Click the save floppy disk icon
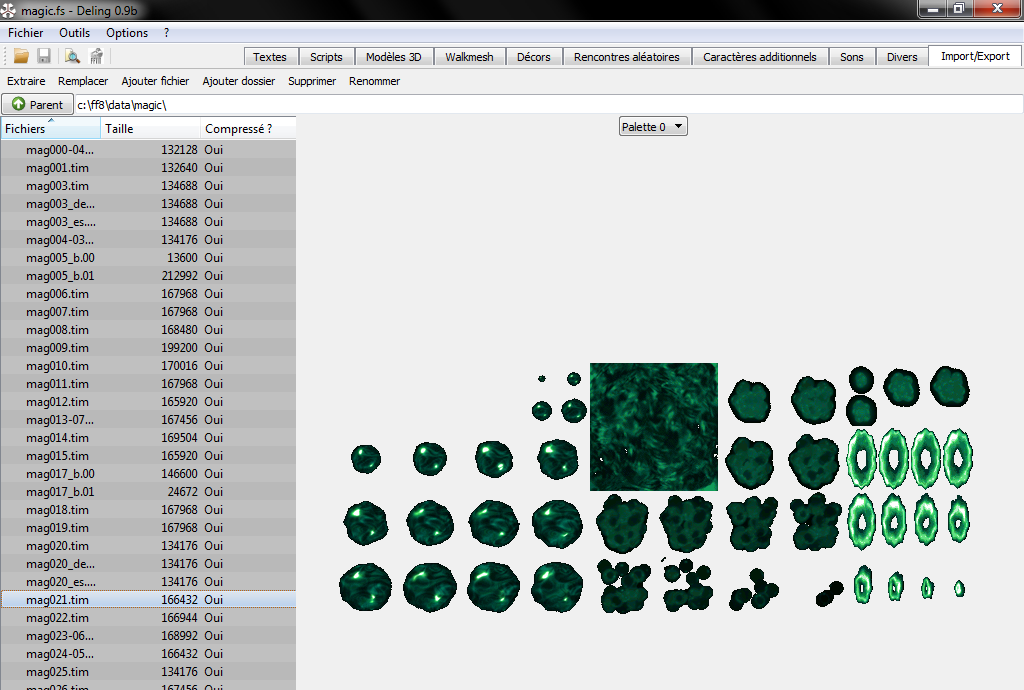The image size is (1024, 690). (x=44, y=56)
